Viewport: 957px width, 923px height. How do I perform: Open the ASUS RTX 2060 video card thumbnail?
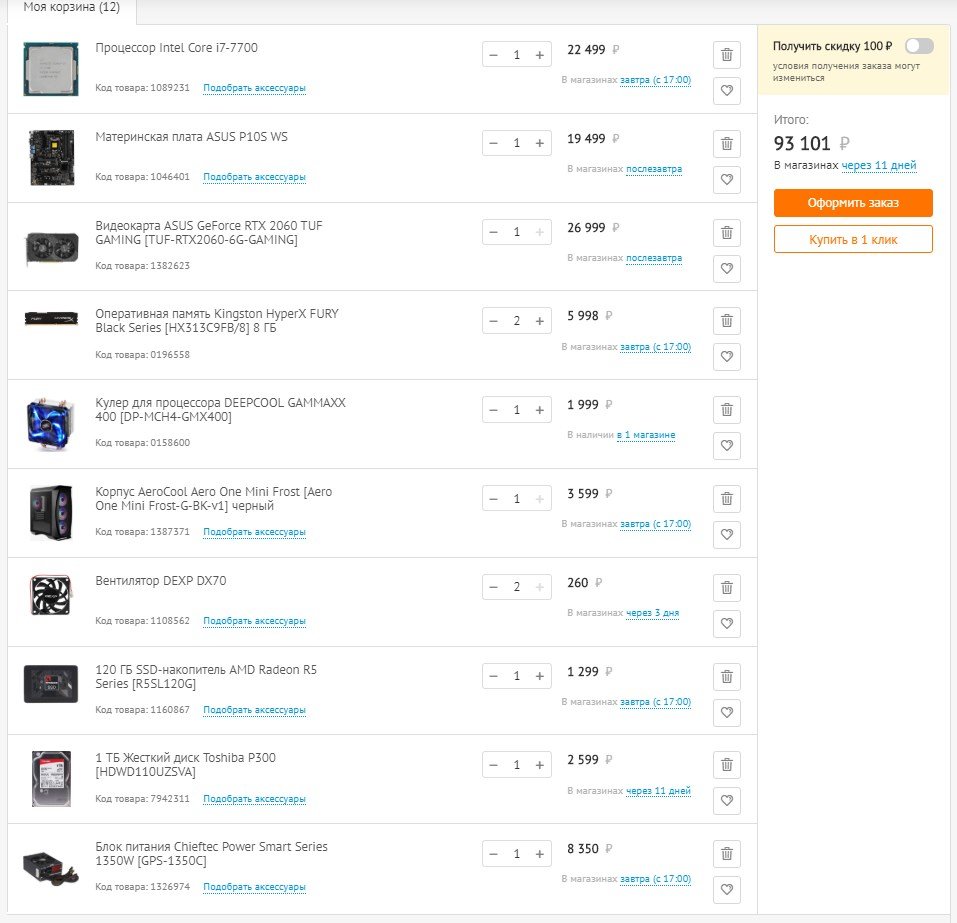[x=51, y=248]
